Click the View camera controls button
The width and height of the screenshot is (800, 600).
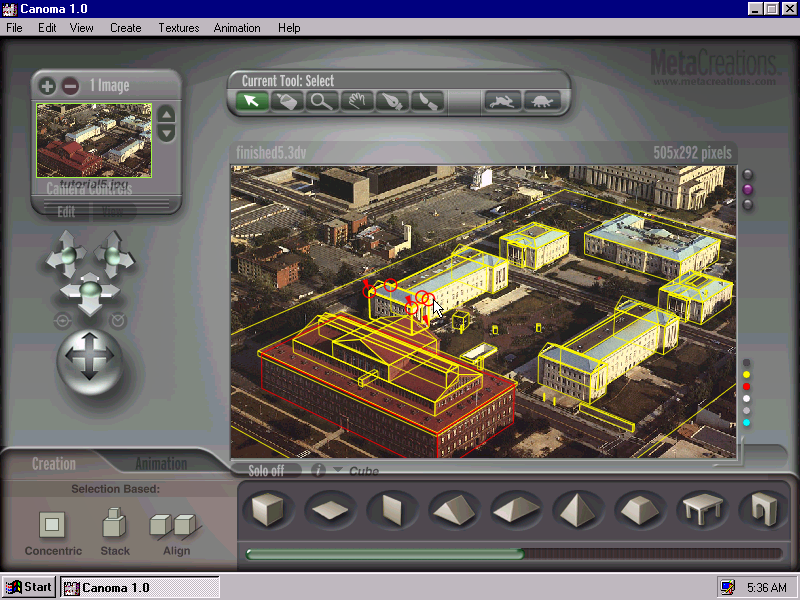pyautogui.click(x=112, y=212)
